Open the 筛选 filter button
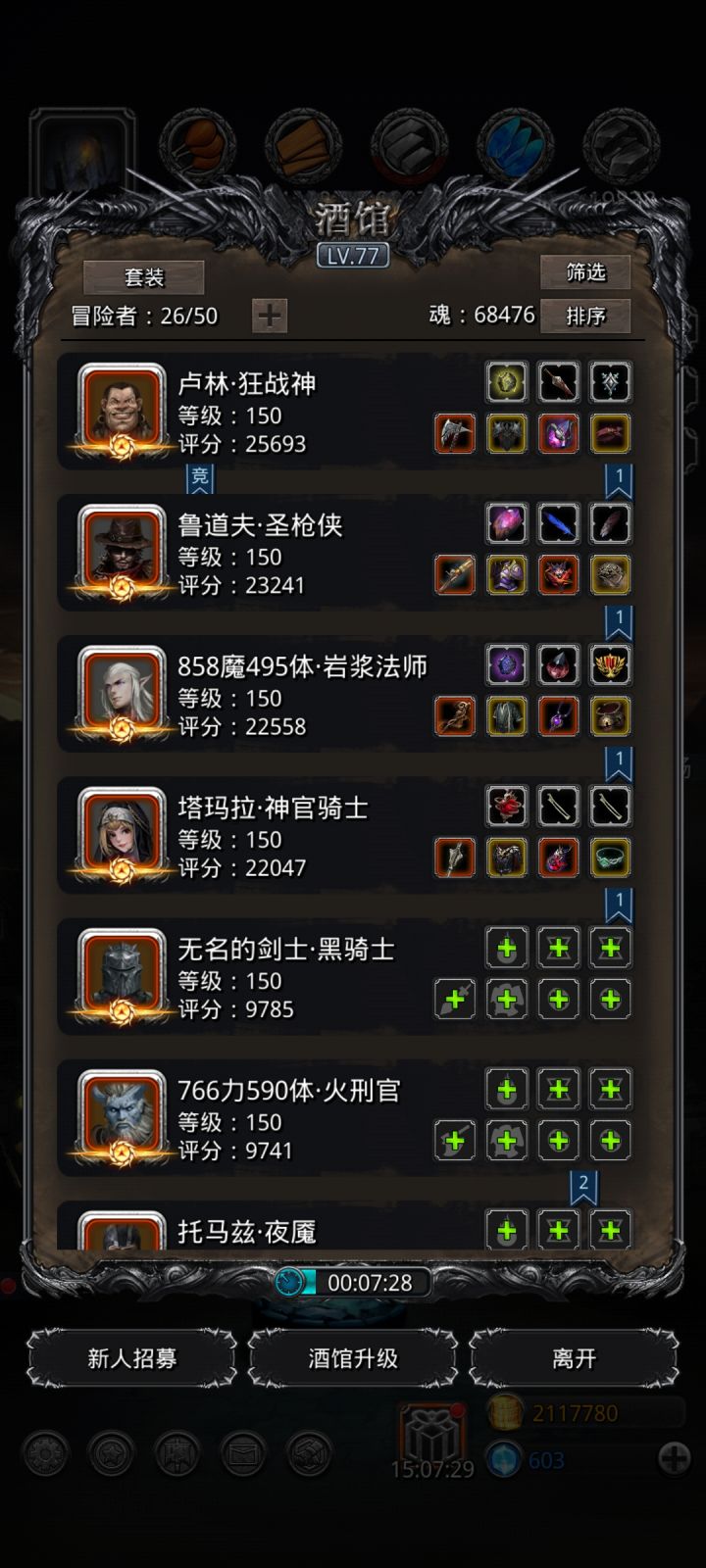Image resolution: width=706 pixels, height=1568 pixels. tap(585, 271)
